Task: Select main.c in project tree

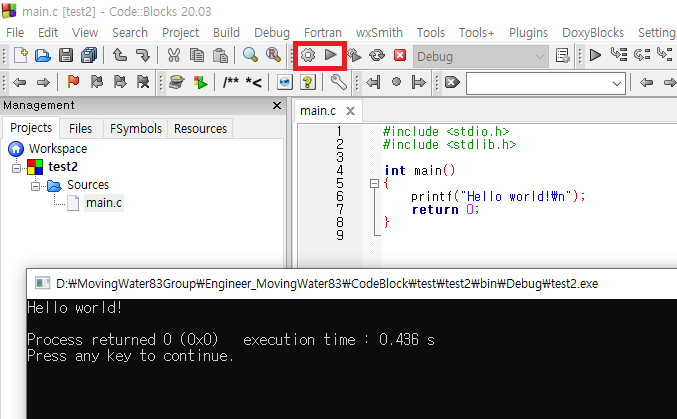Action: click(x=104, y=203)
